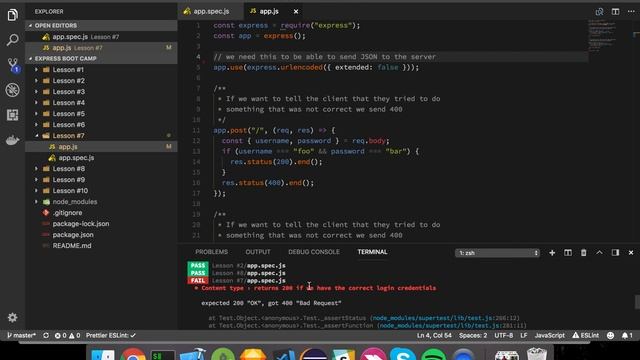The image size is (640, 360).
Task: Click Prettier ESLint status item
Action: 110,335
